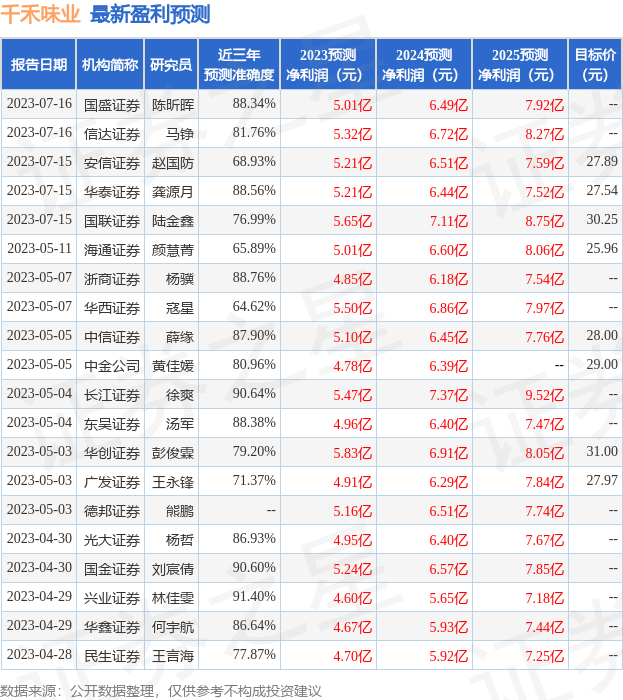
Task: Select the 海通证券 institution cell
Action: coord(112,250)
